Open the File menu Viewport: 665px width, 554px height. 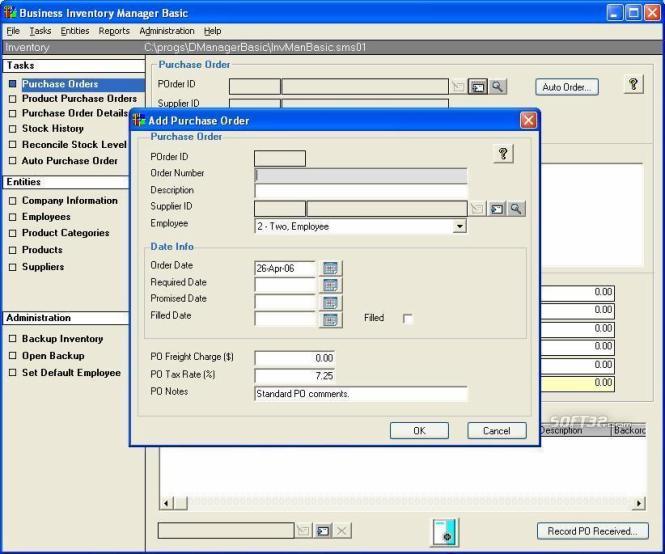click(x=13, y=31)
